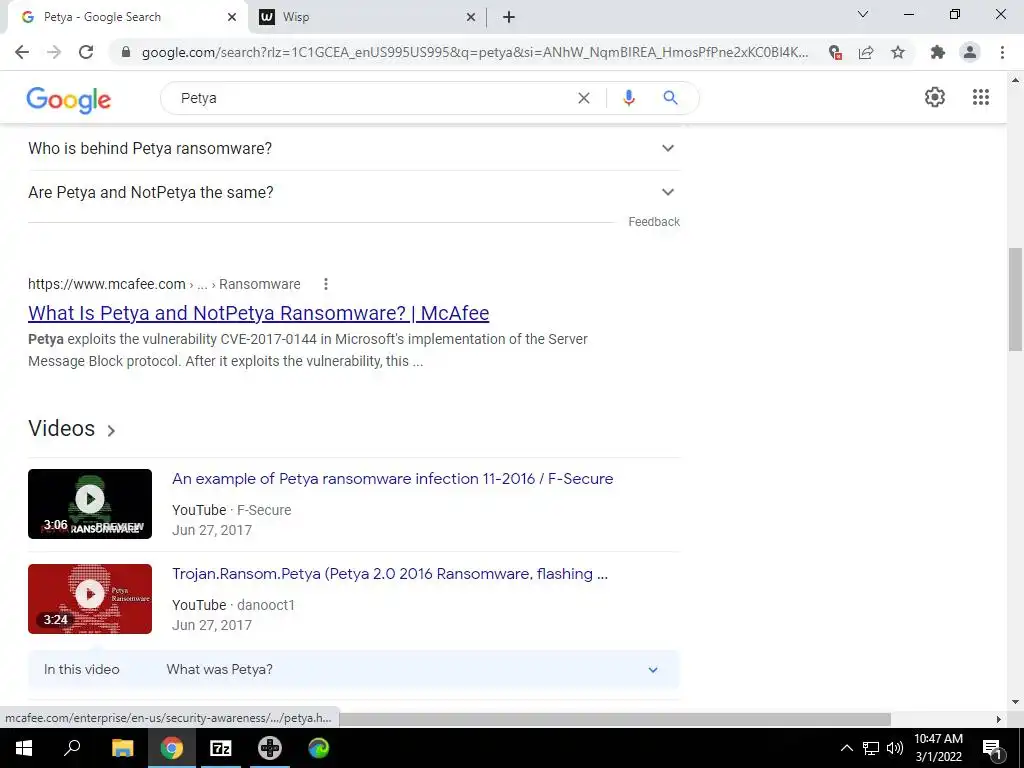The width and height of the screenshot is (1024, 768).
Task: Open File Explorer from the taskbar
Action: coord(122,748)
